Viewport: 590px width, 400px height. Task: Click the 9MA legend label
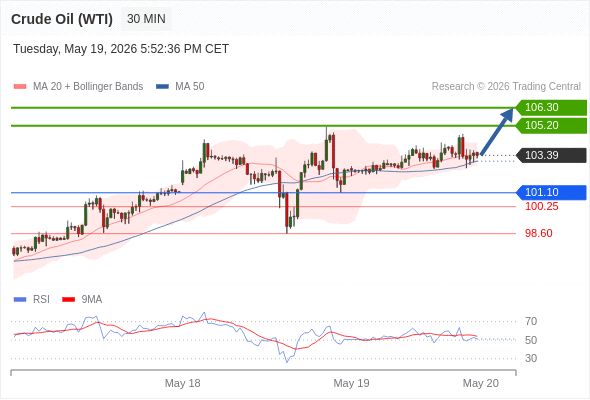tap(92, 300)
